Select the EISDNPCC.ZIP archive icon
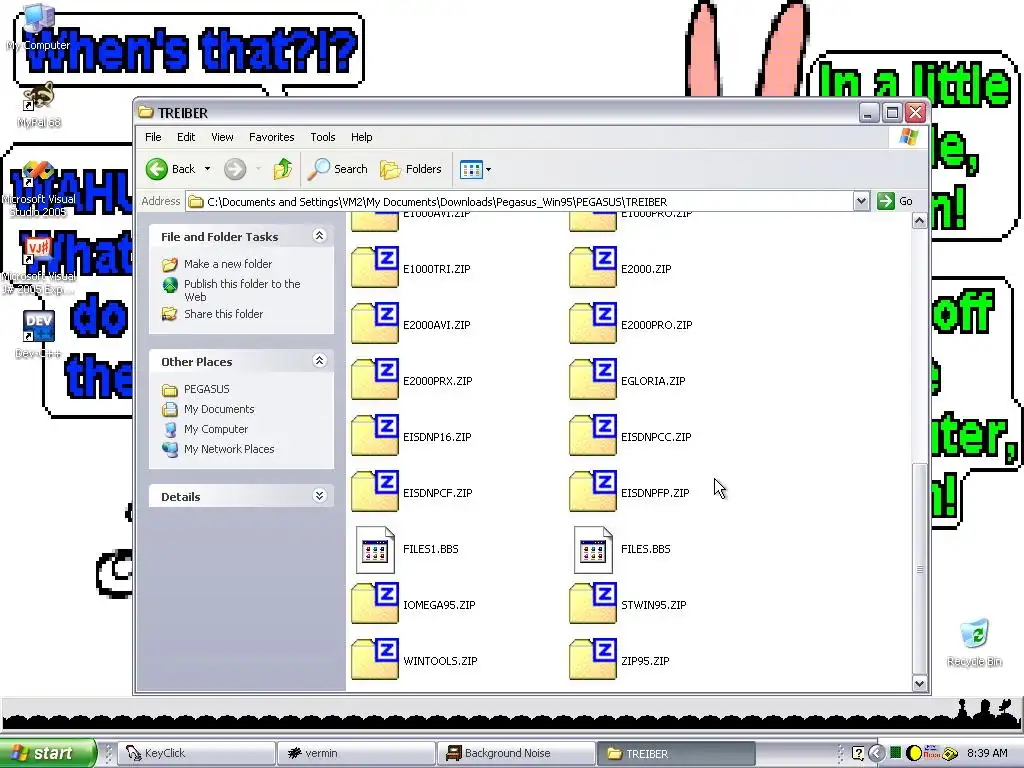This screenshot has width=1024, height=768. point(593,436)
